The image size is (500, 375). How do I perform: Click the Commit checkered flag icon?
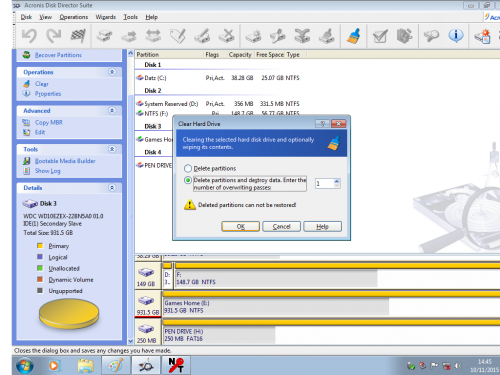pyautogui.click(x=78, y=36)
